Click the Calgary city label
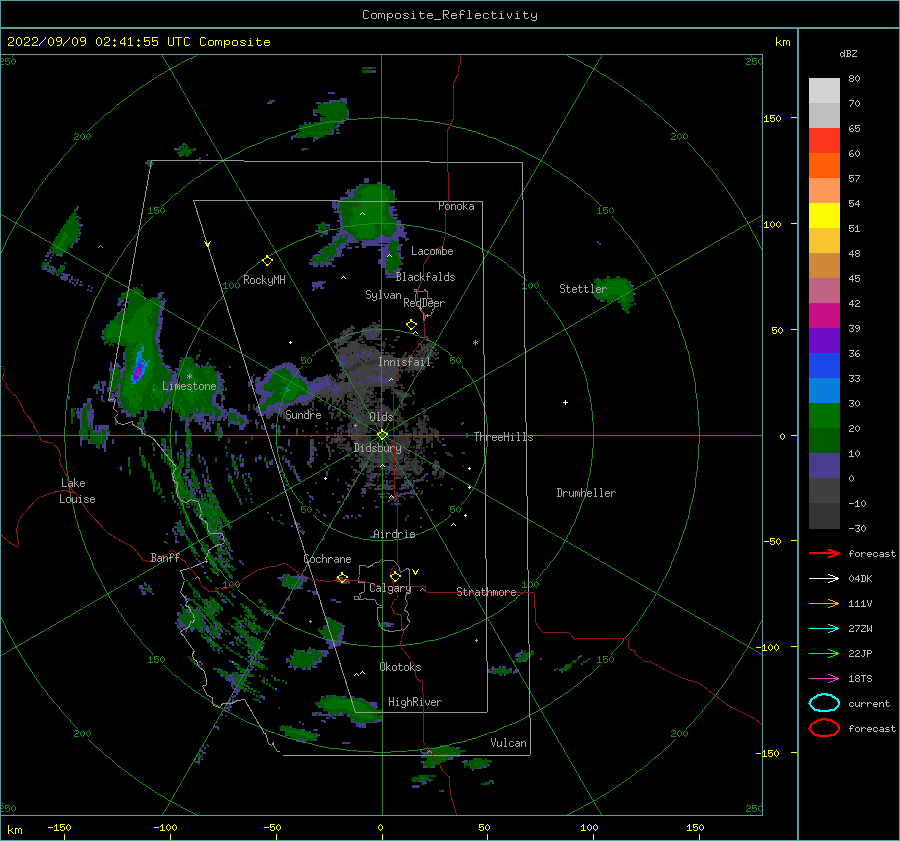Viewport: 900px width, 841px height. [390, 588]
